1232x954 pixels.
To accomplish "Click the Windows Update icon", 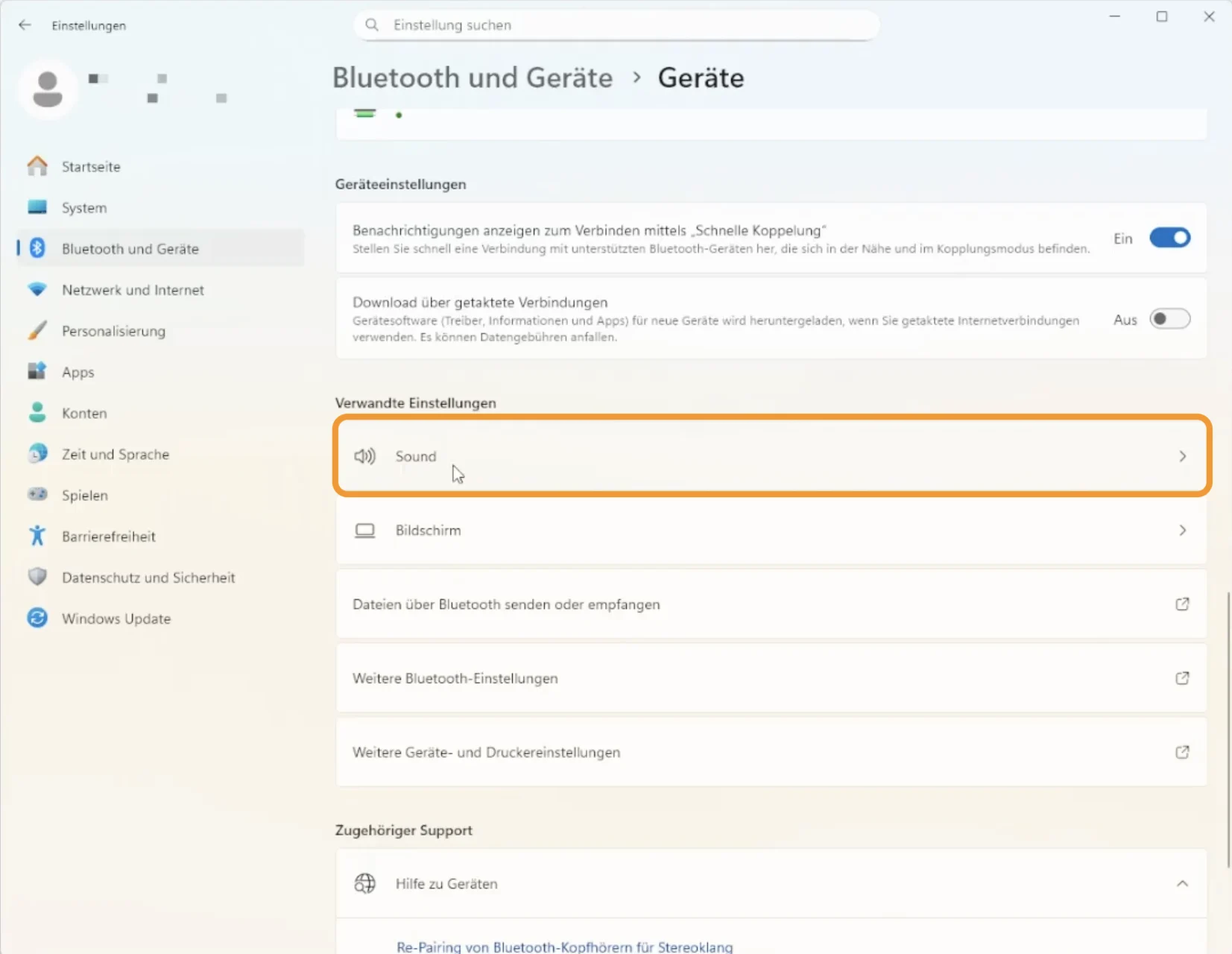I will 37,618.
